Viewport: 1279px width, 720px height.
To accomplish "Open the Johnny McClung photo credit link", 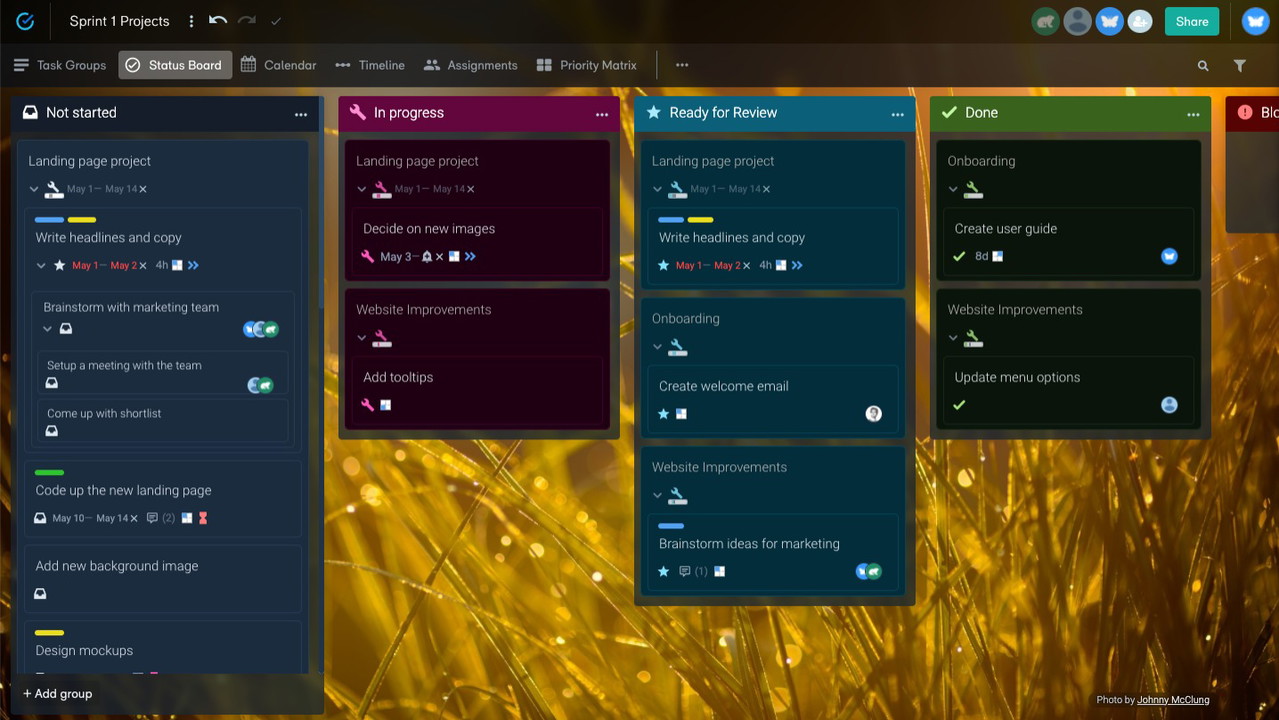I will coord(1174,700).
